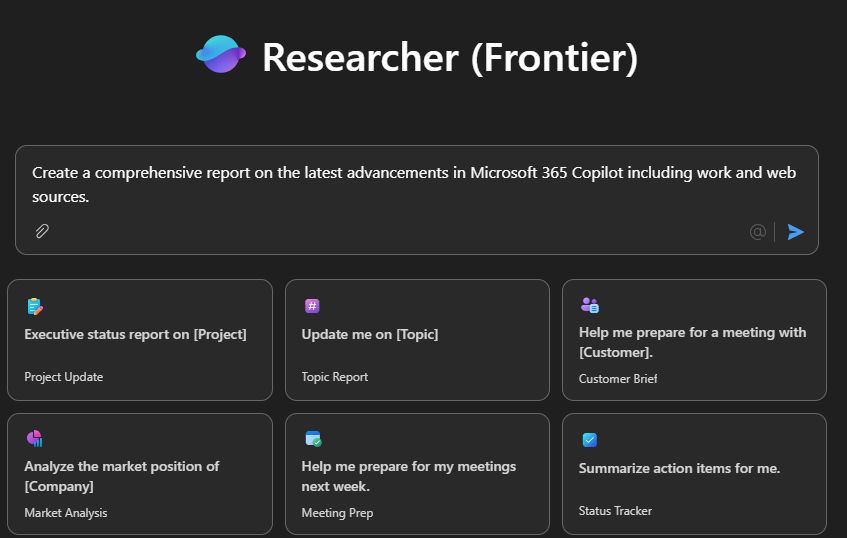Image resolution: width=847 pixels, height=538 pixels.
Task: Select Executive status report on [Project] prompt
Action: point(139,340)
